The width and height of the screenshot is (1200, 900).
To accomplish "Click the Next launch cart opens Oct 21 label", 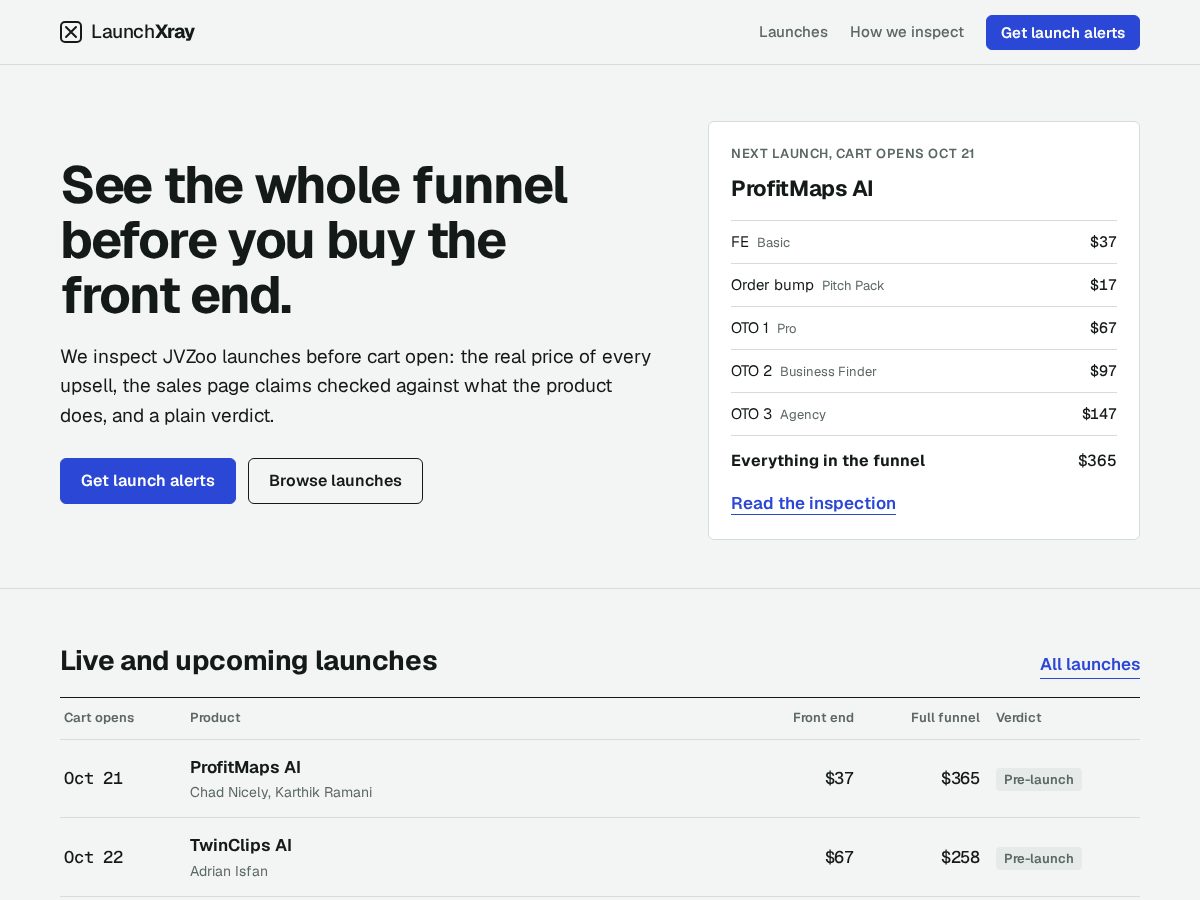I will click(853, 154).
